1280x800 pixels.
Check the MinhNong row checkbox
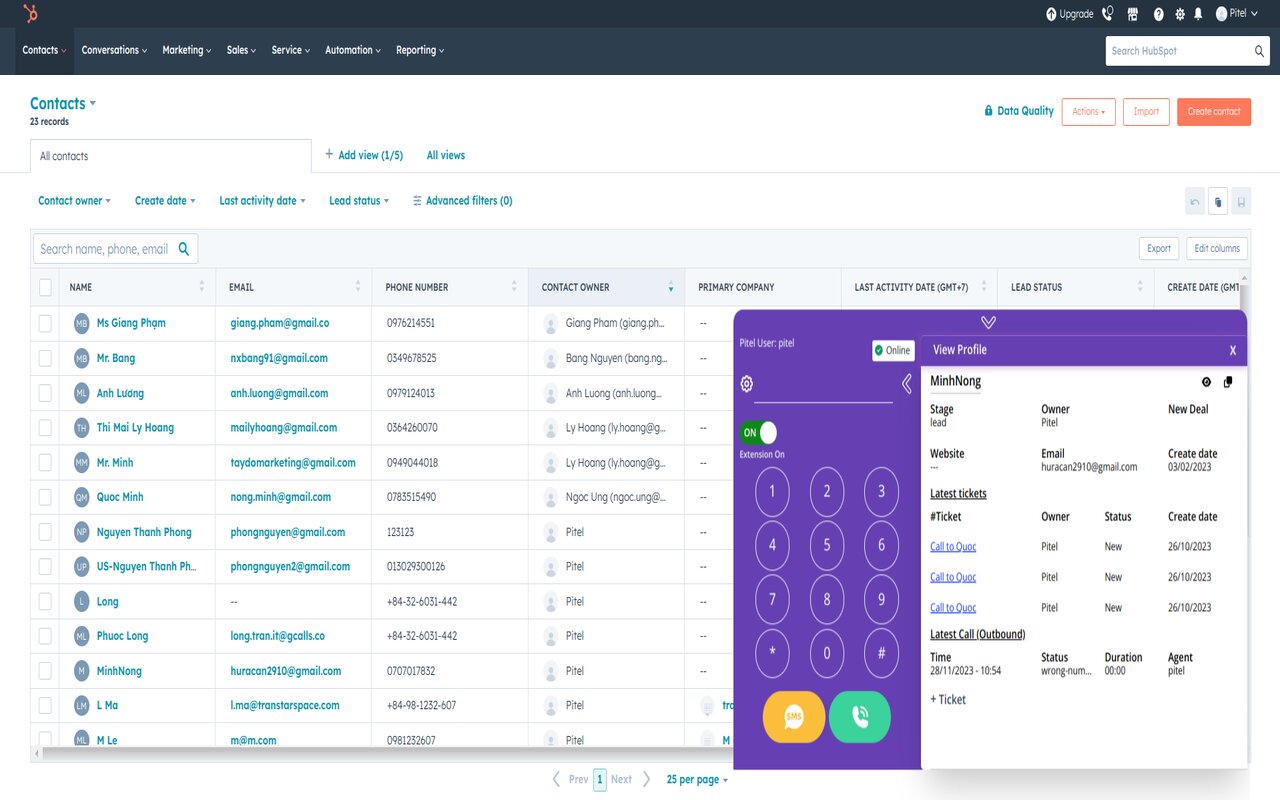pos(45,671)
